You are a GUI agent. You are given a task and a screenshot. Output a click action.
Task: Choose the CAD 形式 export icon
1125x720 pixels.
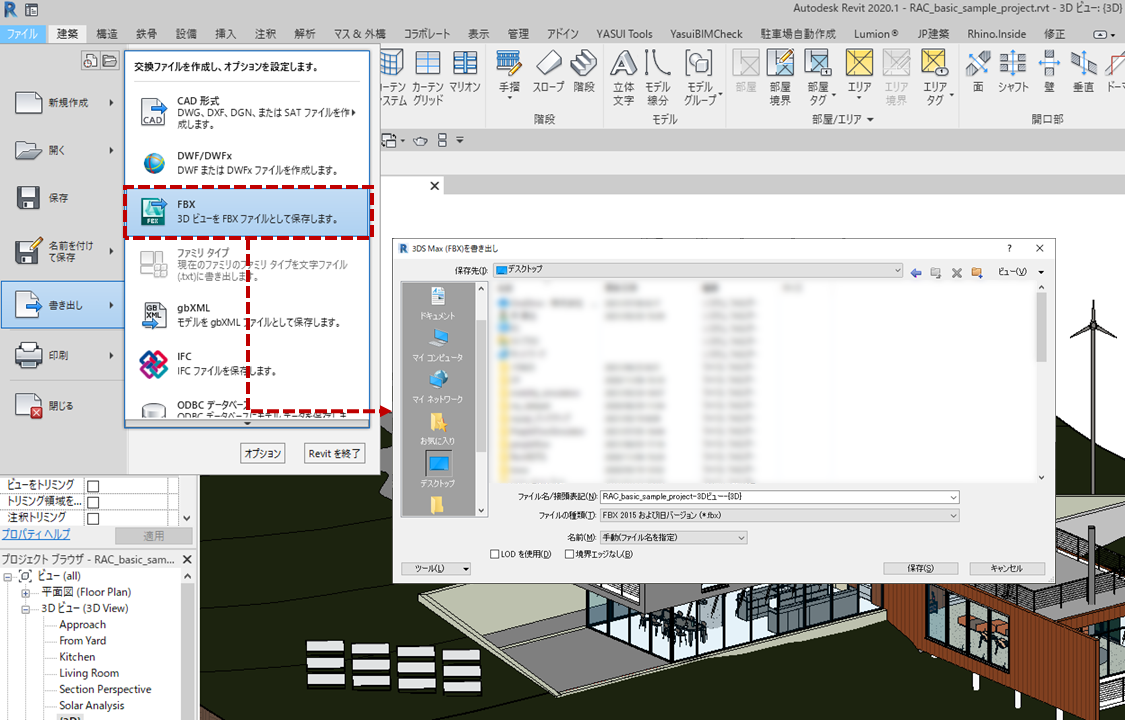pyautogui.click(x=153, y=111)
